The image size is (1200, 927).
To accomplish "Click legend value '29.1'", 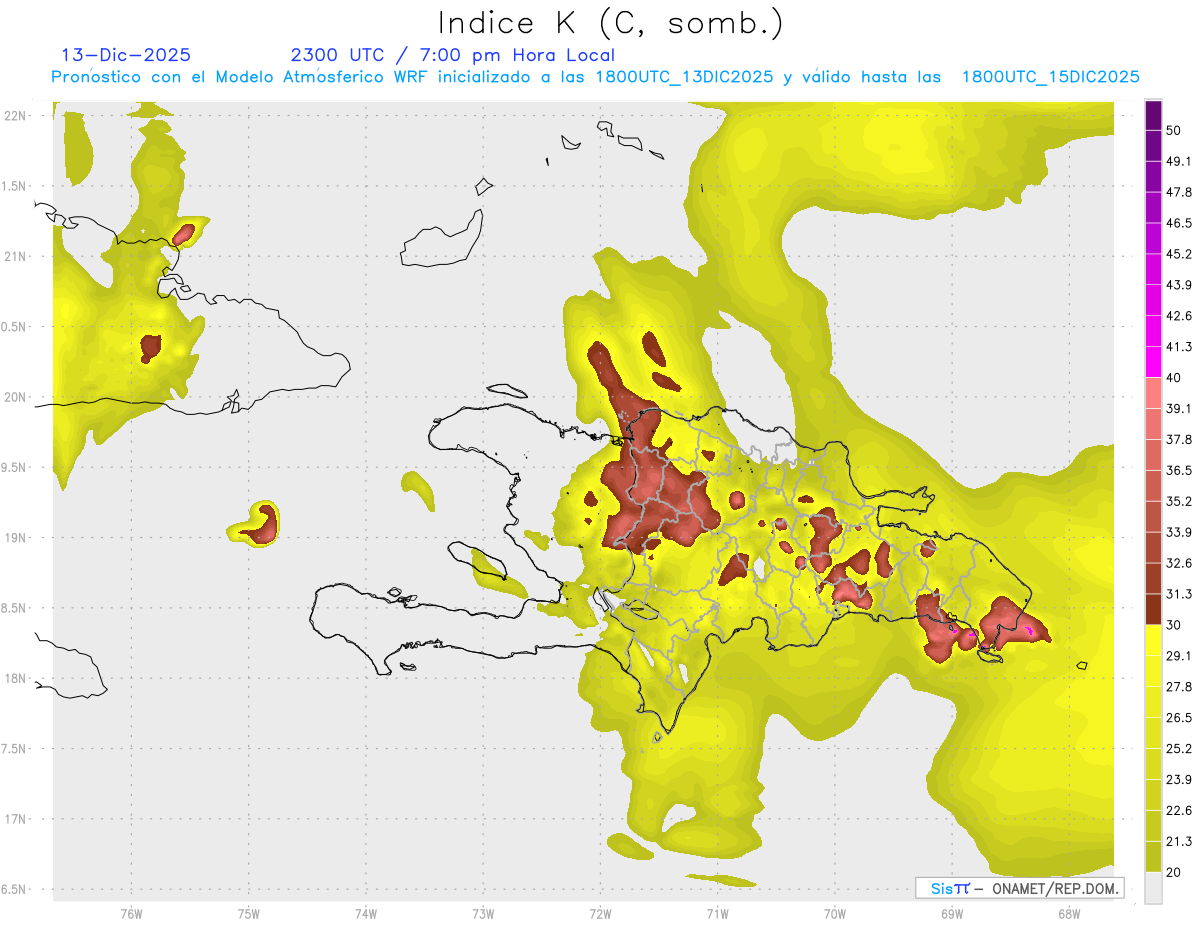I will 1178,656.
